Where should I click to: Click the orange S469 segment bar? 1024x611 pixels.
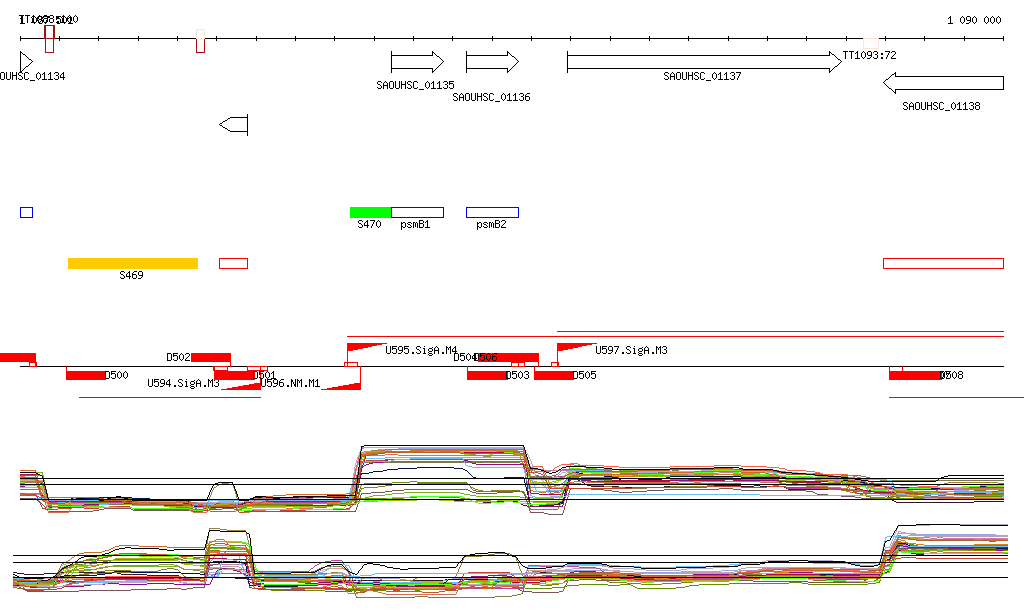click(133, 263)
